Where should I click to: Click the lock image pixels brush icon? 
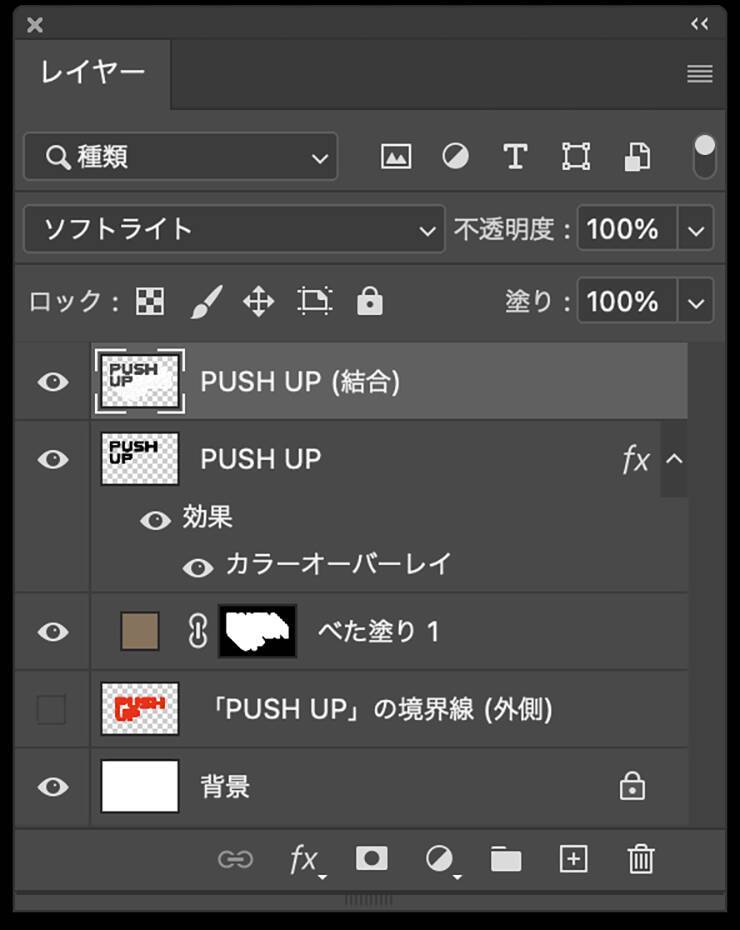point(205,301)
